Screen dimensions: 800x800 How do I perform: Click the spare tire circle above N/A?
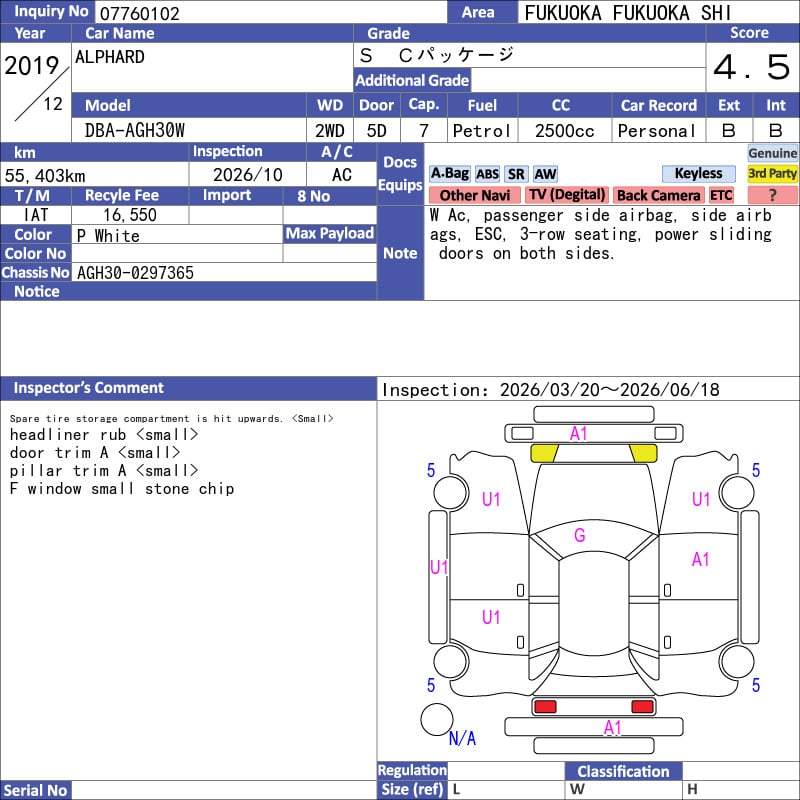(436, 719)
